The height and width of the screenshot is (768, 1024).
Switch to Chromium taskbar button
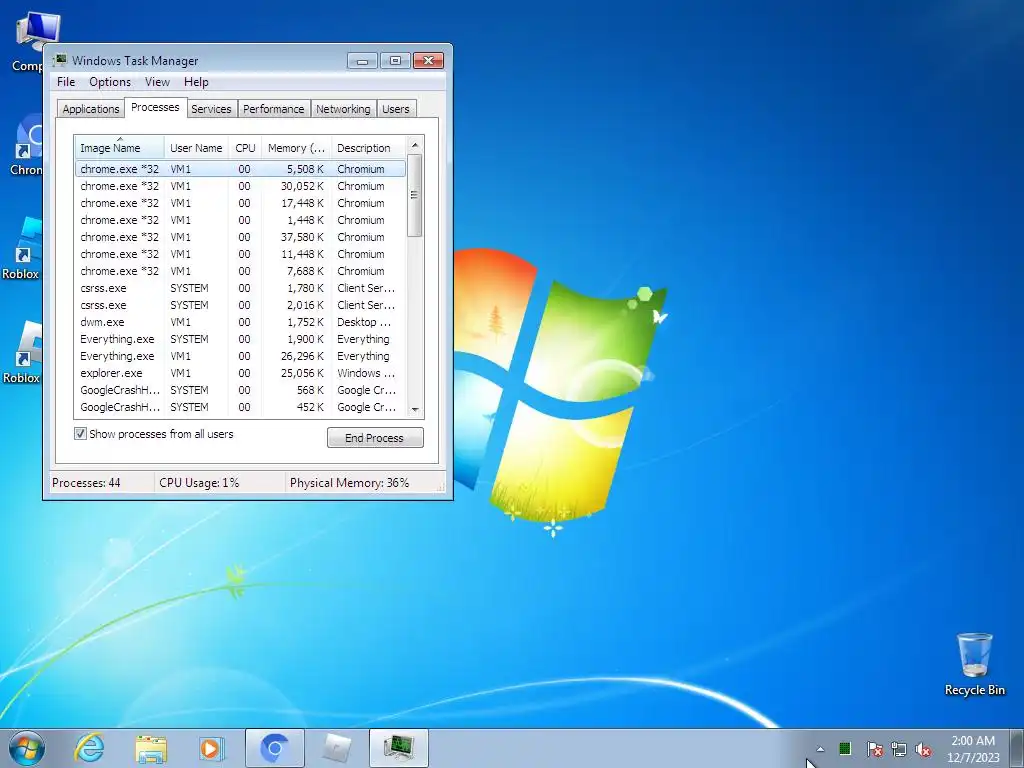click(x=274, y=748)
